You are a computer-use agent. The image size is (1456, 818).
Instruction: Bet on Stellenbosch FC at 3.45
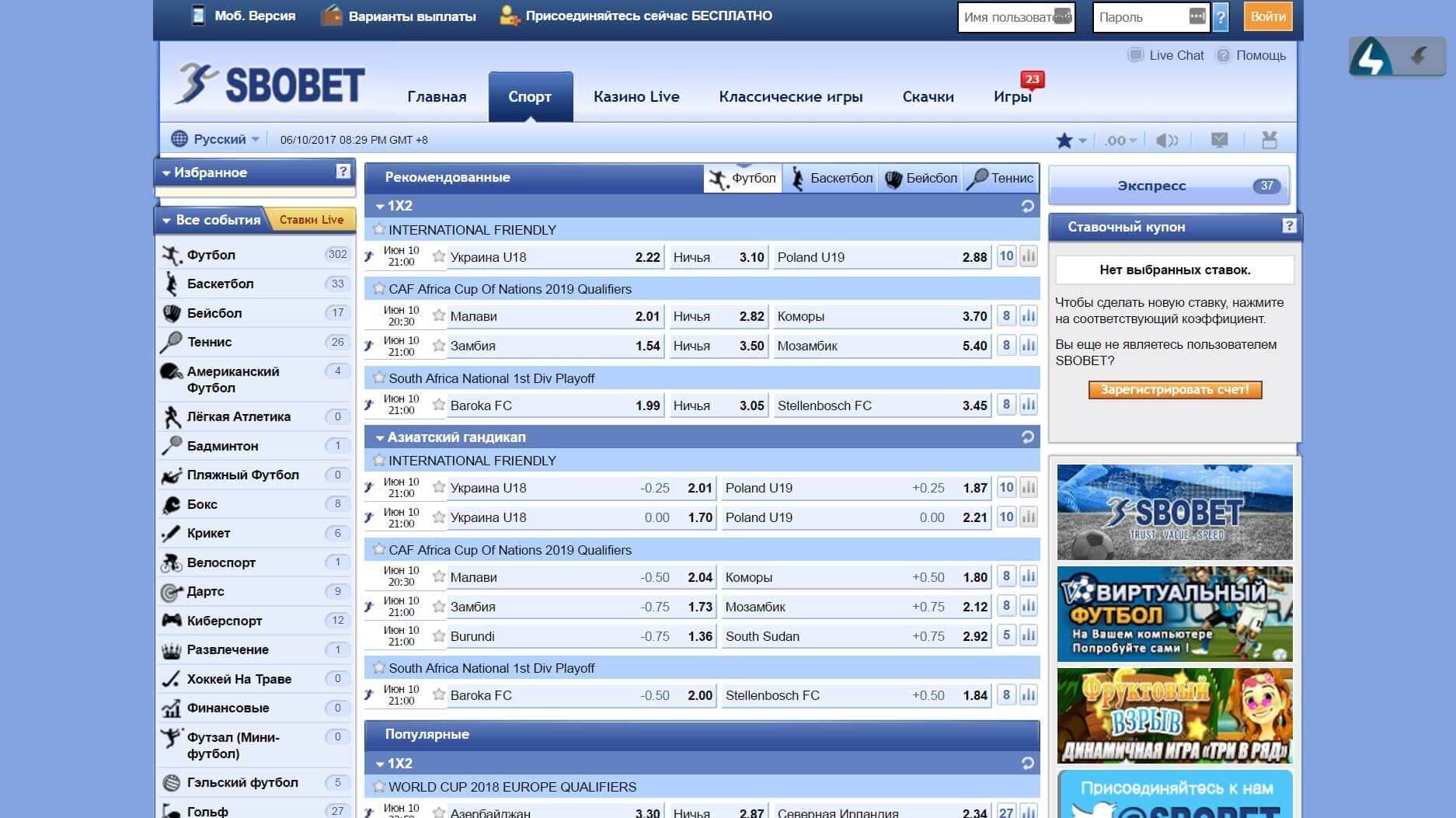click(882, 406)
